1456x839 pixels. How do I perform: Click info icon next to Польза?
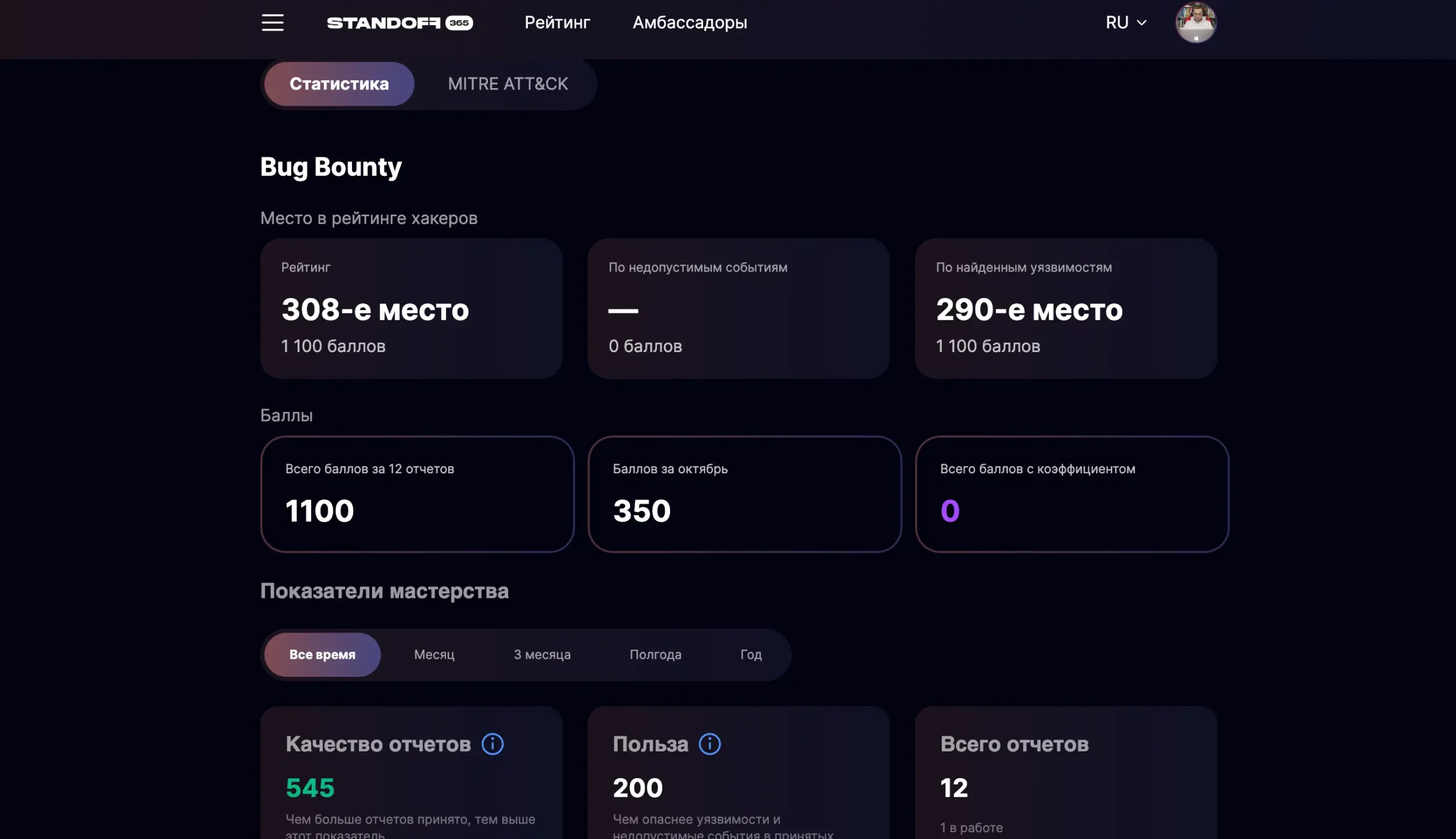709,744
